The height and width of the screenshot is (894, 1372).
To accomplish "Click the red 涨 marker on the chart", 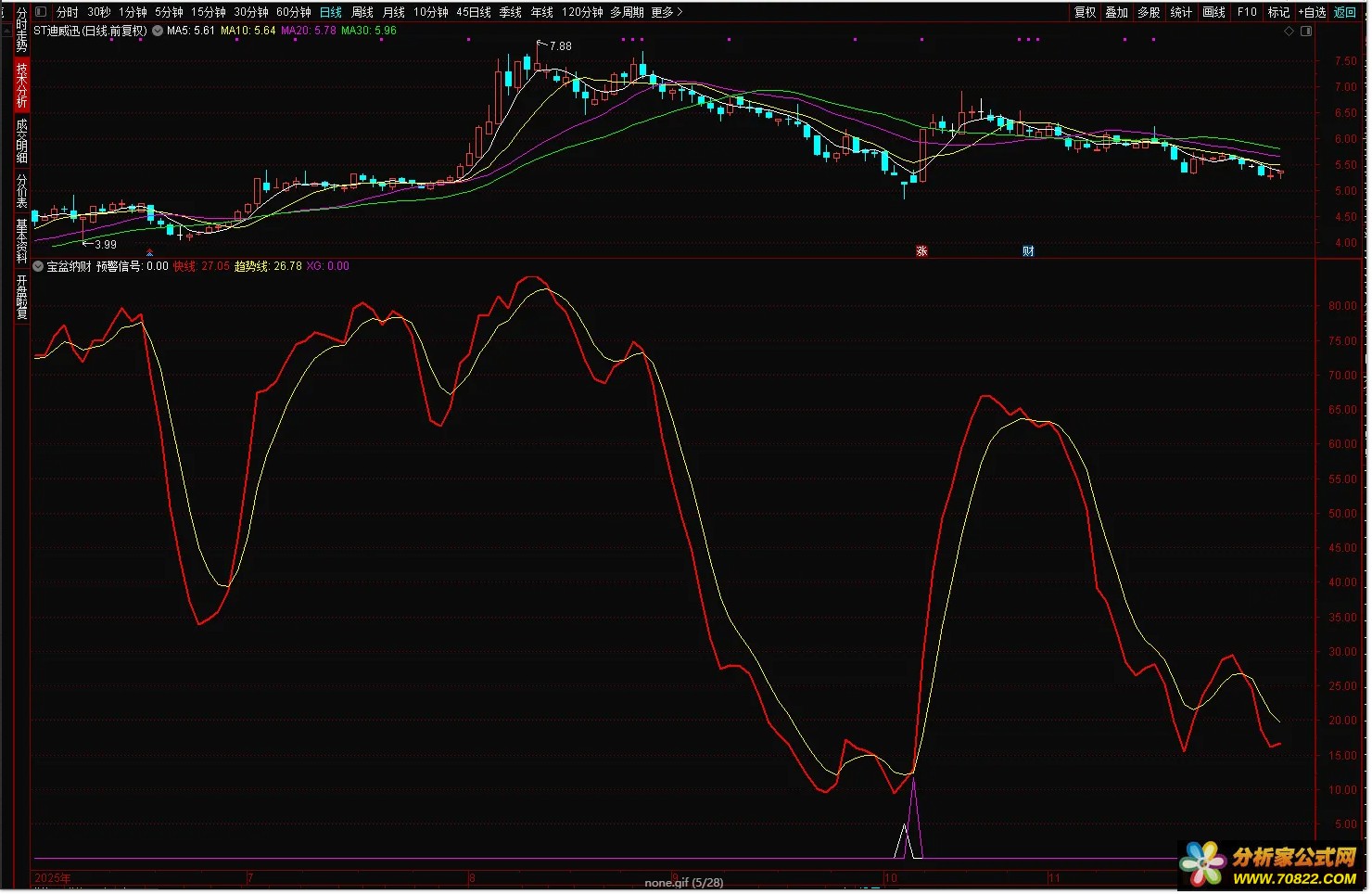I will (921, 251).
